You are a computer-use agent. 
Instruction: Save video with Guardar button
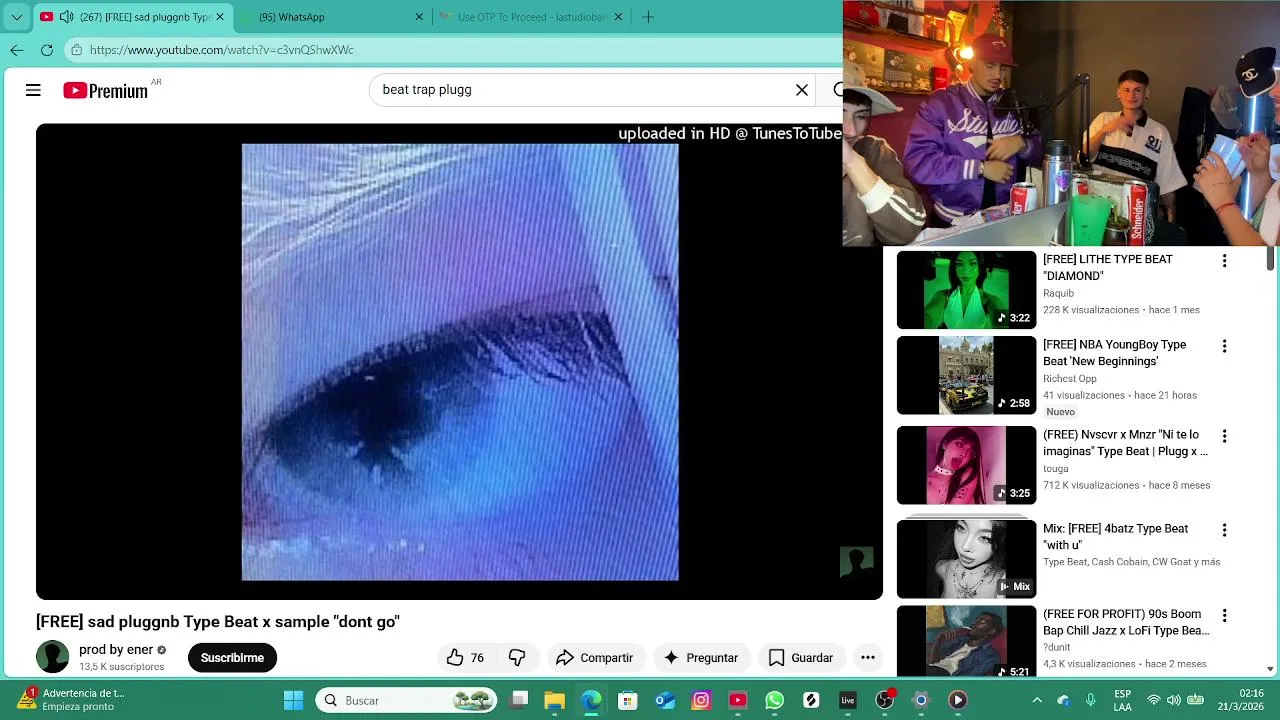800,657
